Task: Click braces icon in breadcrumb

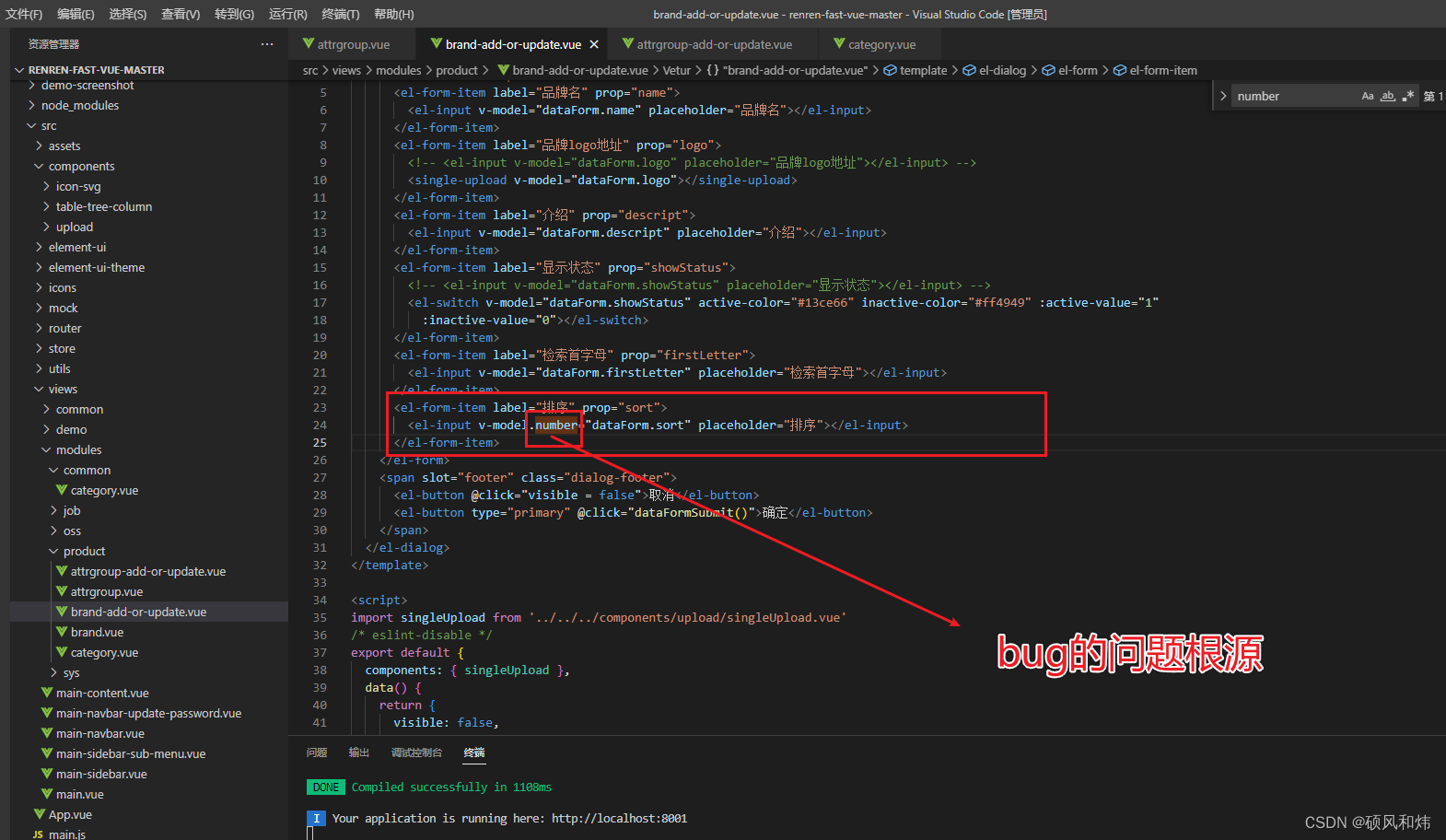Action: [713, 70]
